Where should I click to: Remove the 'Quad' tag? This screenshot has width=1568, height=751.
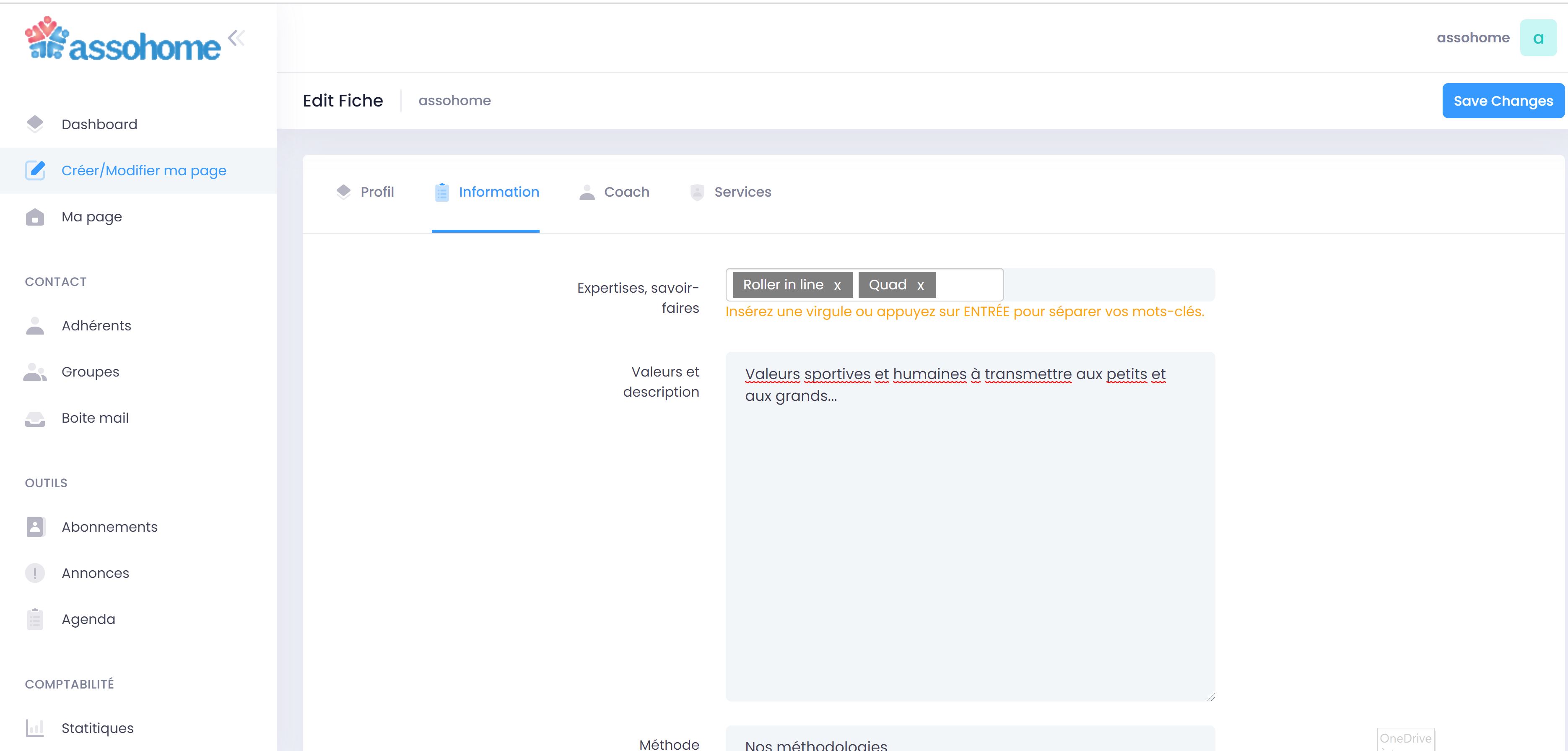920,286
